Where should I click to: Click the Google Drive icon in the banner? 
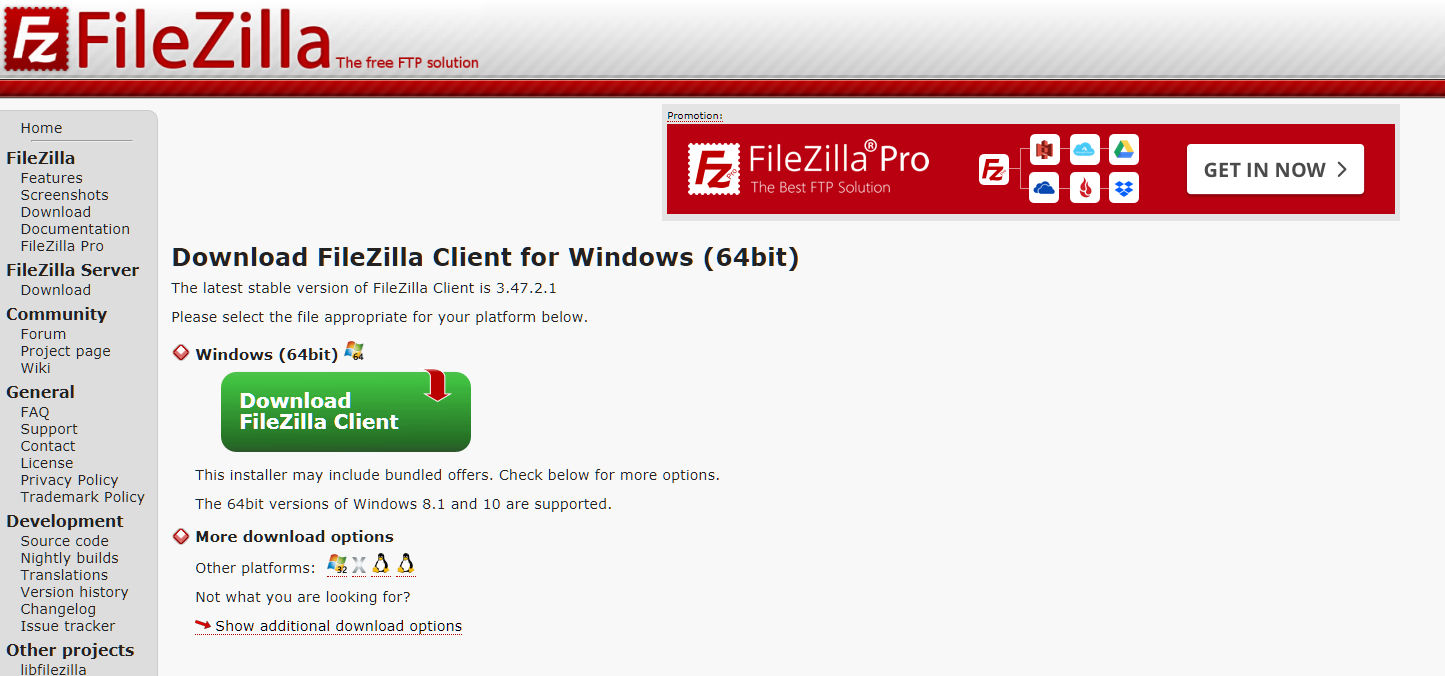click(x=1124, y=150)
